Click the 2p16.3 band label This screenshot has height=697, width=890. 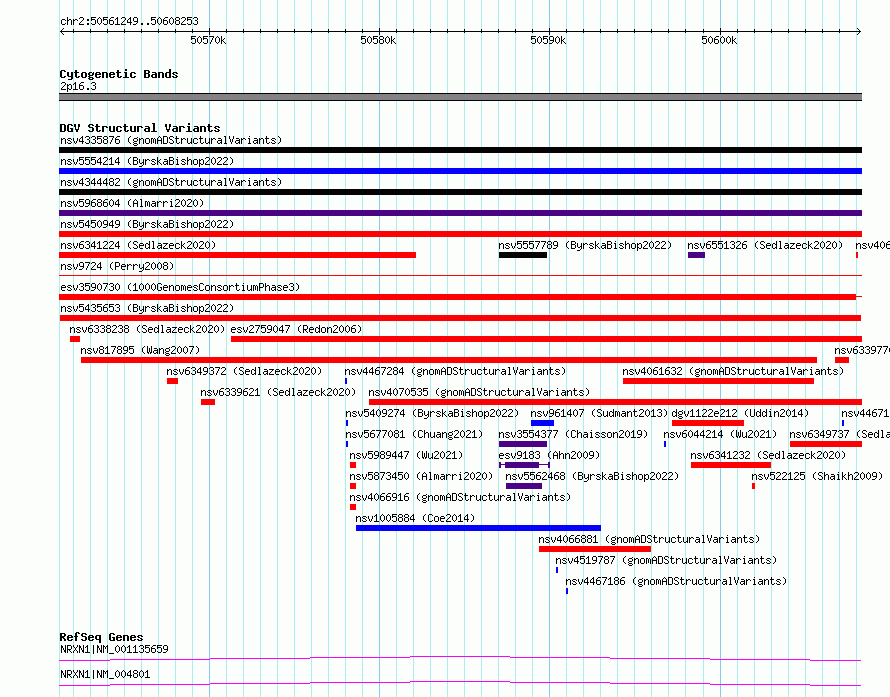(78, 86)
